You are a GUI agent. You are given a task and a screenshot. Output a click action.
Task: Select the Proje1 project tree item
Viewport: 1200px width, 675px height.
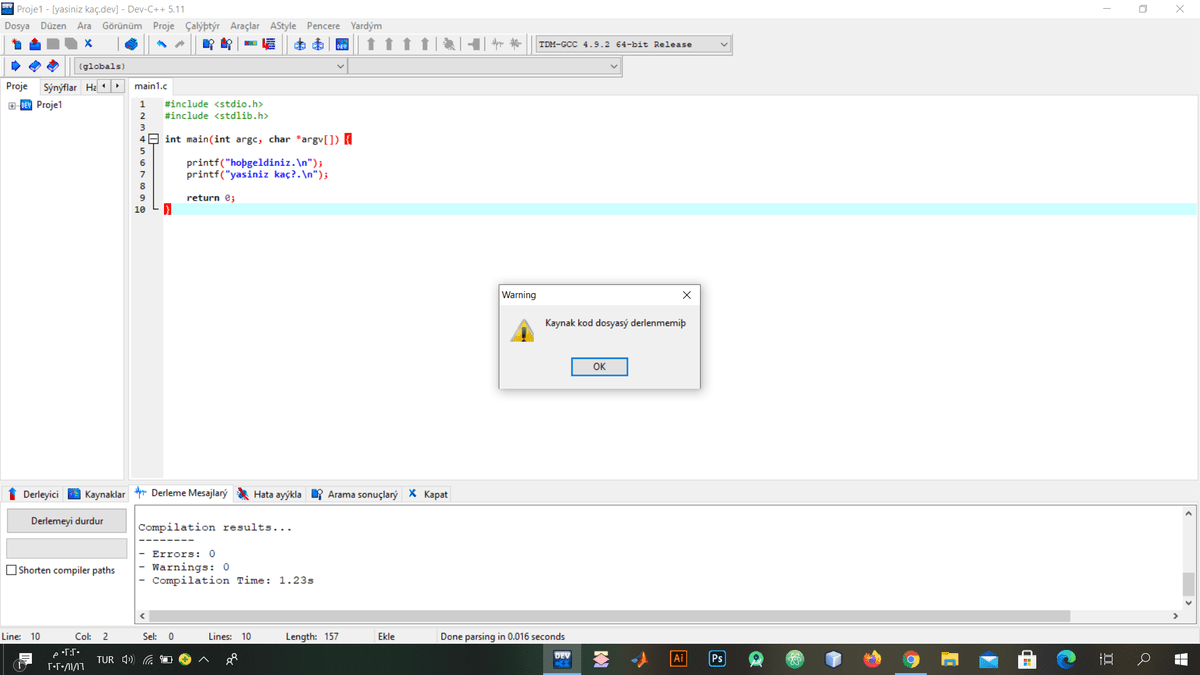pos(49,105)
